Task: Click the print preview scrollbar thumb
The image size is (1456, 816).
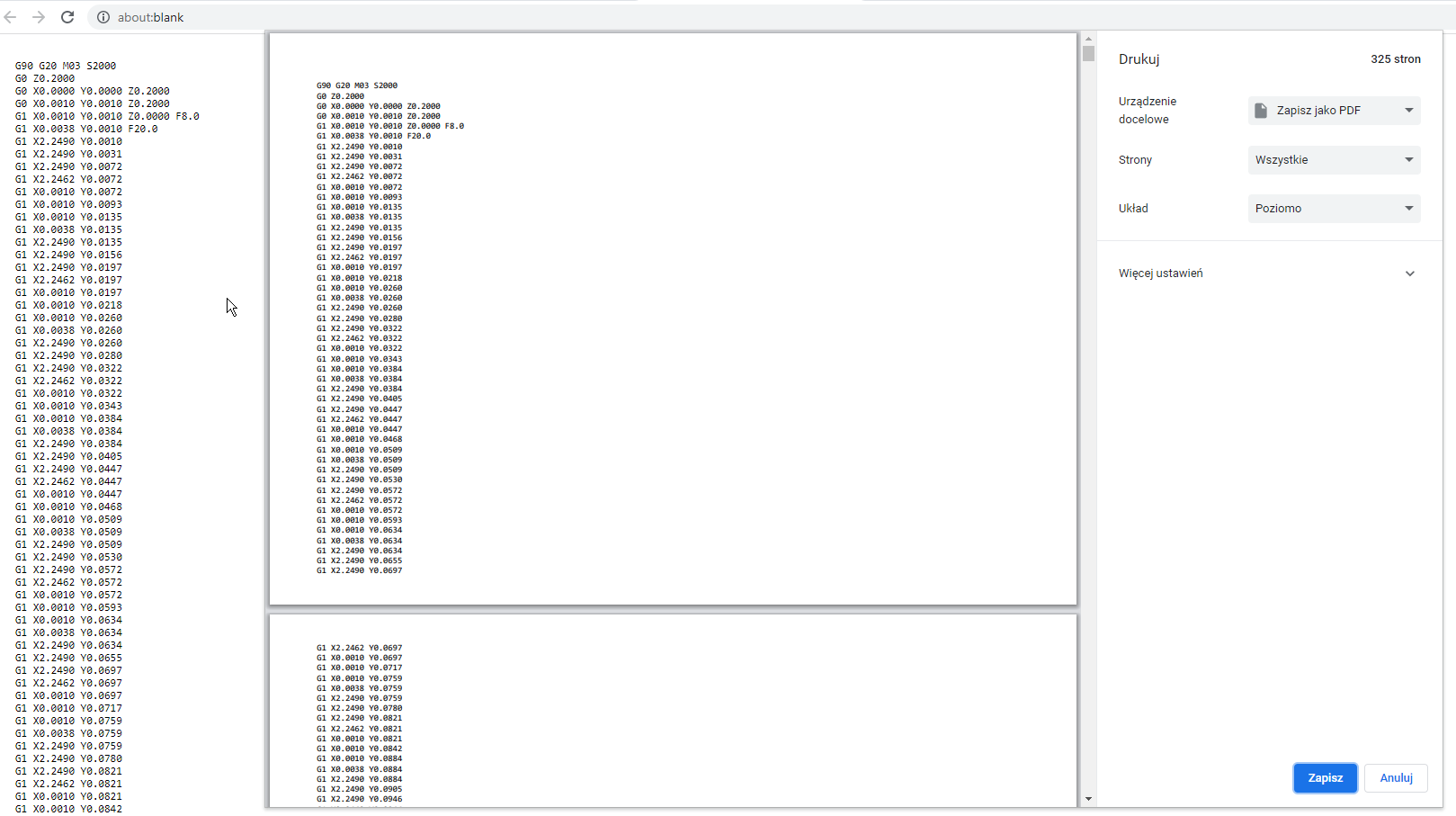Action: tap(1088, 54)
